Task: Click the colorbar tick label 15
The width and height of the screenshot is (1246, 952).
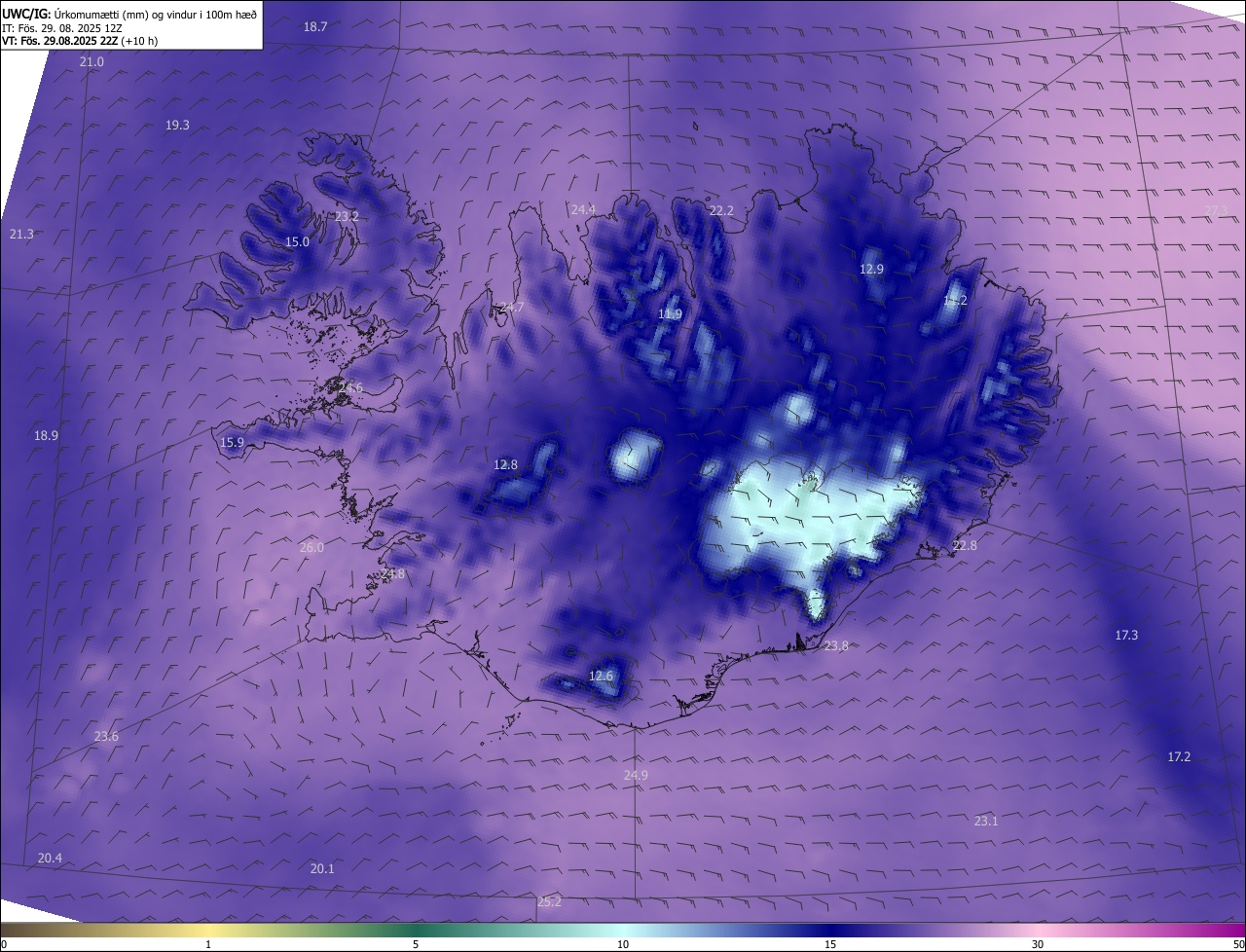Action: (x=830, y=945)
